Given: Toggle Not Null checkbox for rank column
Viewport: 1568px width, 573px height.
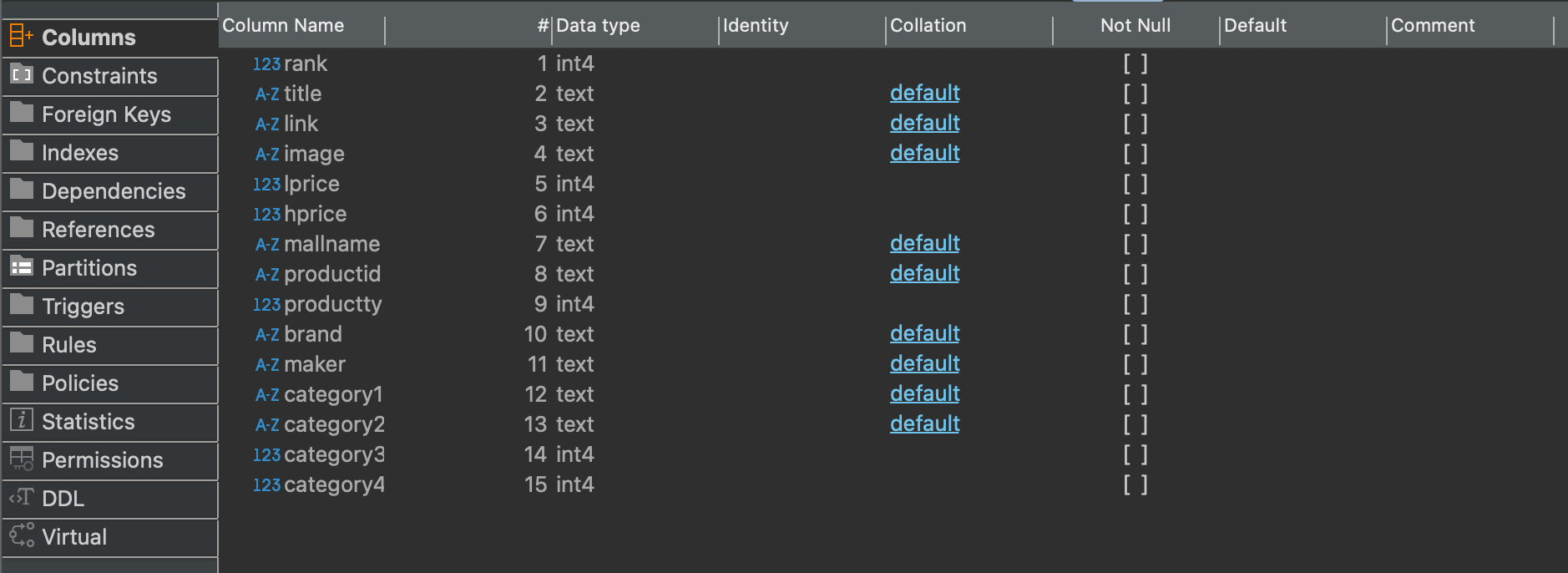Looking at the screenshot, I should [x=1136, y=63].
